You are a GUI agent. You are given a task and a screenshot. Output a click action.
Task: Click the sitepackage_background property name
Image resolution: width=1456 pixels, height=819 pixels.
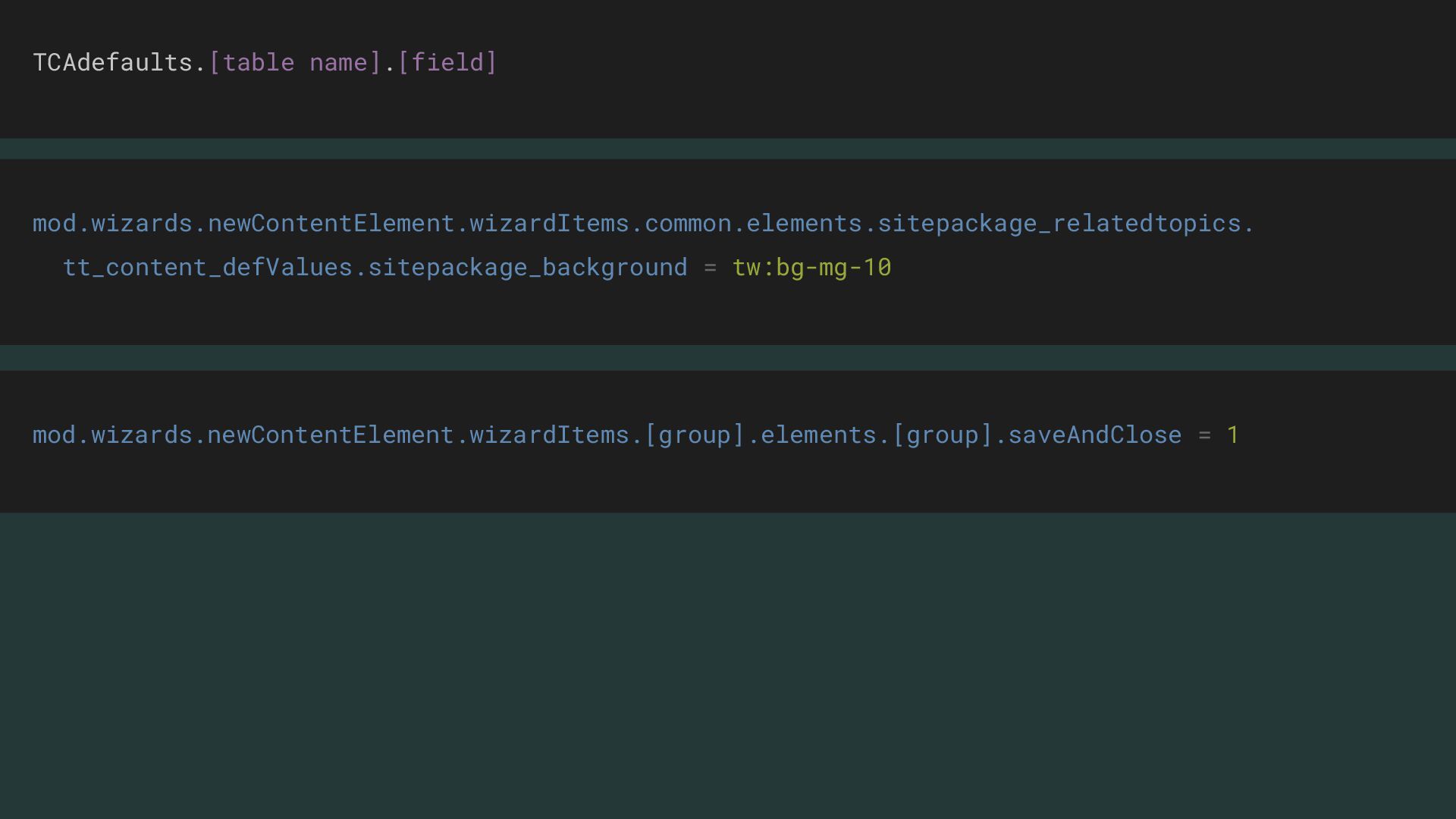(527, 267)
